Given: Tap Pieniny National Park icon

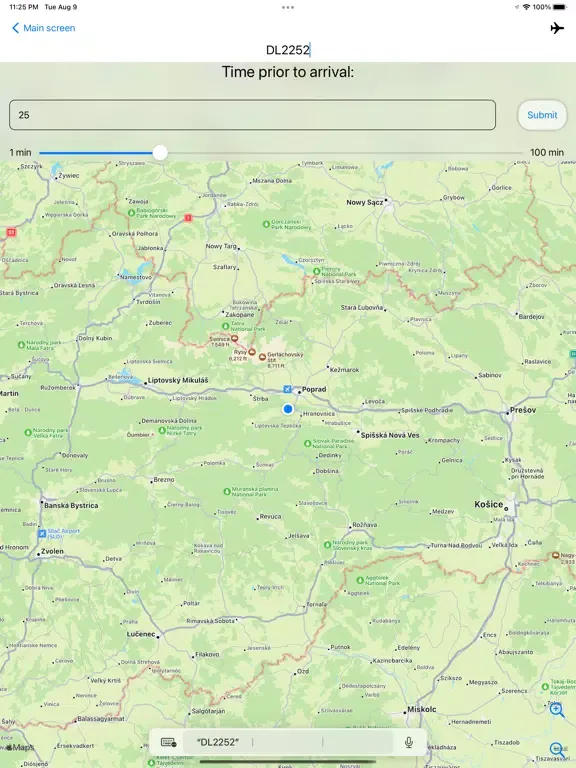Looking at the screenshot, I should point(316,271).
